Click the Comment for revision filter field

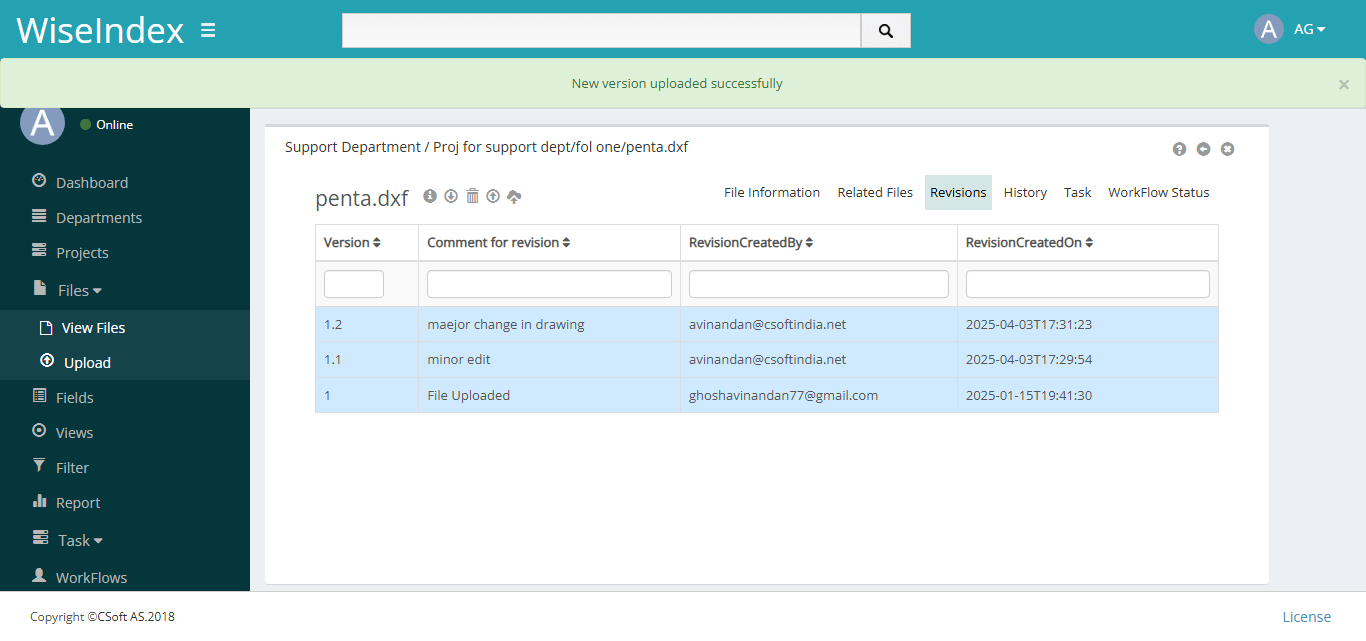[548, 283]
